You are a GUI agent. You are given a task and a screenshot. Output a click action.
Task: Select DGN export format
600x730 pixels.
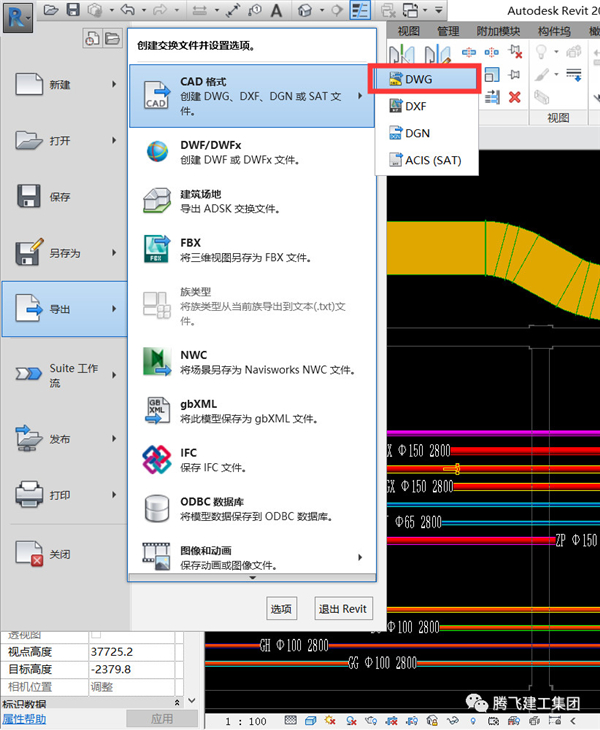pos(417,132)
